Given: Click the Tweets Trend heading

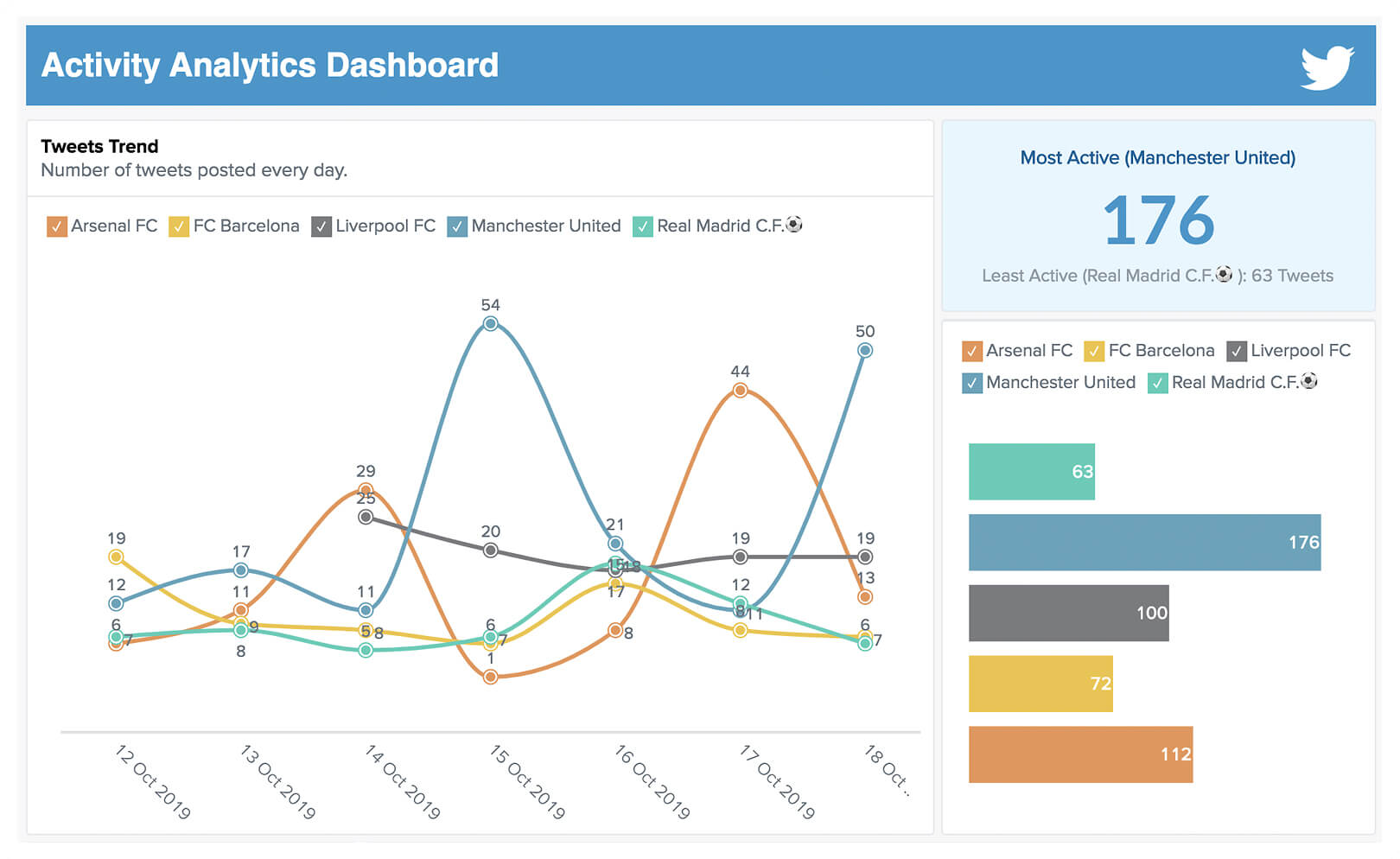Looking at the screenshot, I should [99, 146].
